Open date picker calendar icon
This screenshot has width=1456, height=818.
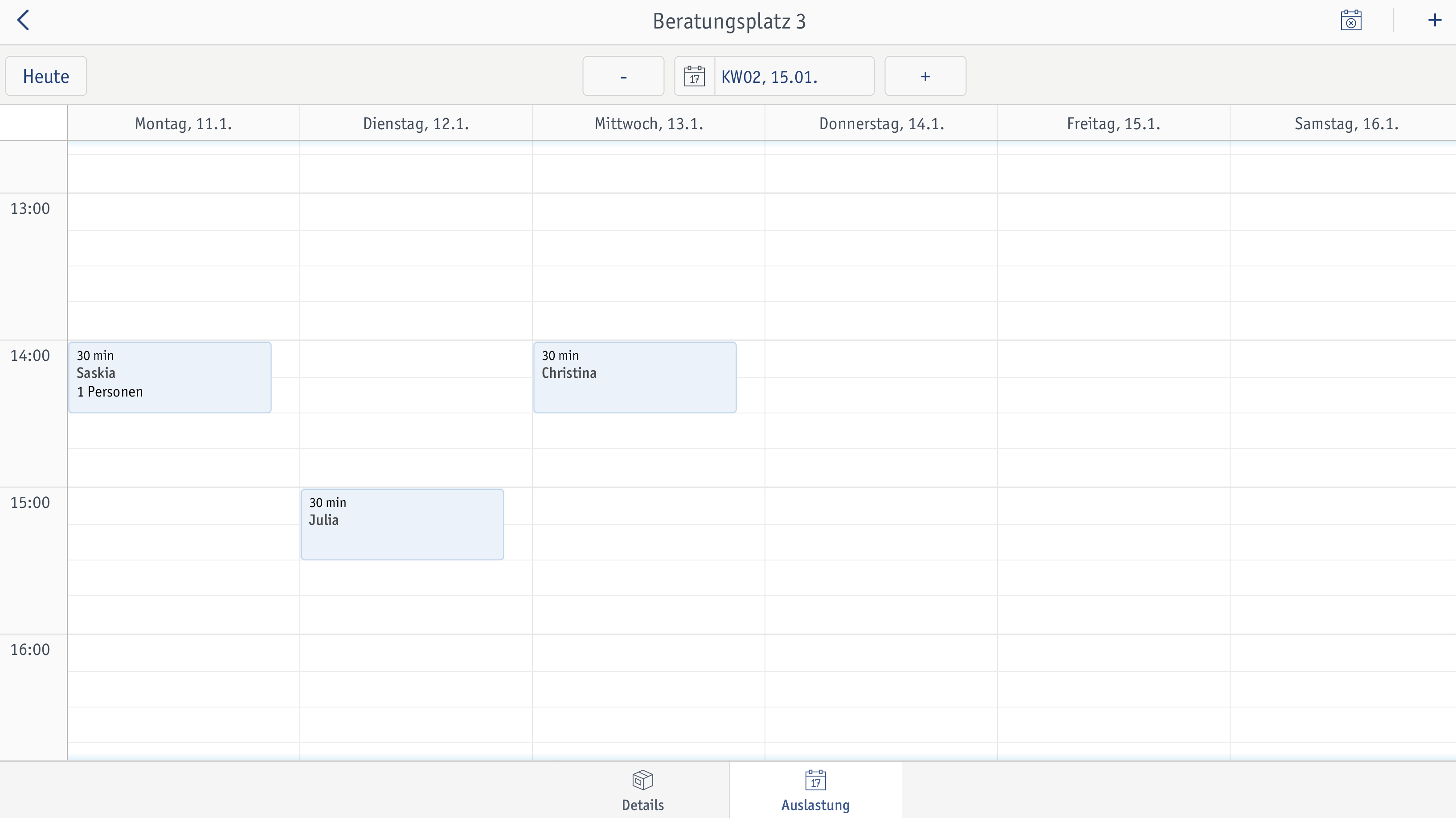694,76
